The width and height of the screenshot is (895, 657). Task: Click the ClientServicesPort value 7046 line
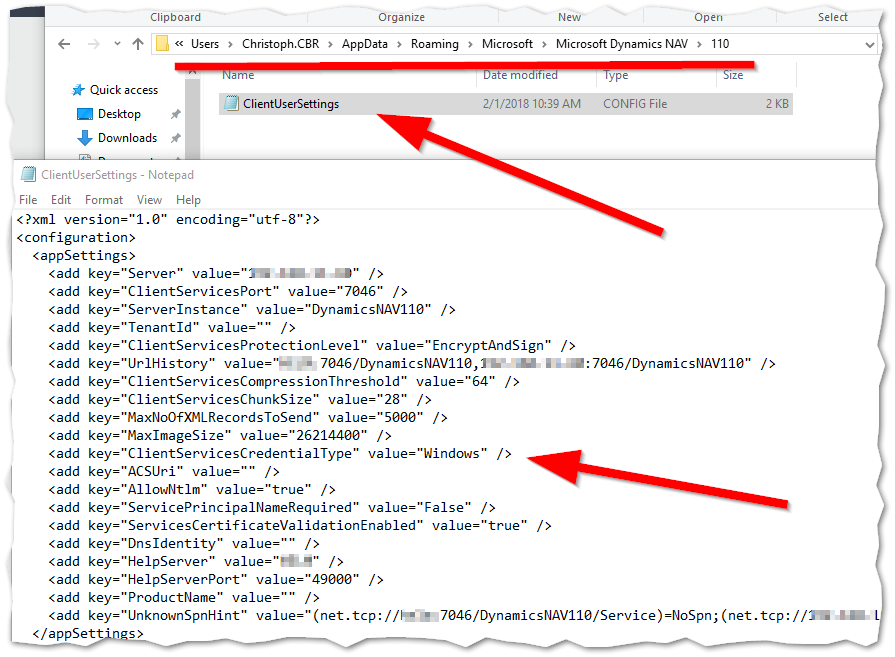[228, 291]
